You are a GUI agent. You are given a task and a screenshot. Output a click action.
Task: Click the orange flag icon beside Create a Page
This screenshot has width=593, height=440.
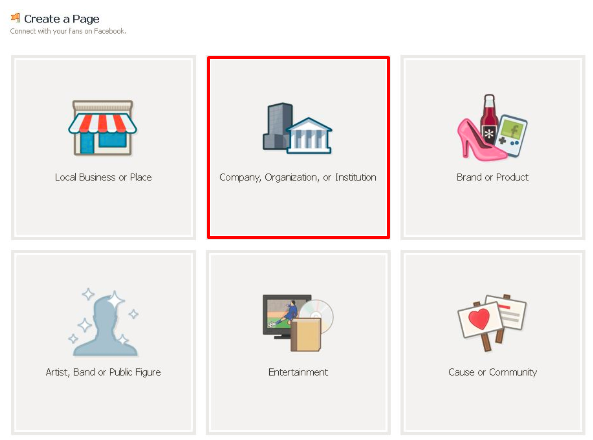(16, 17)
